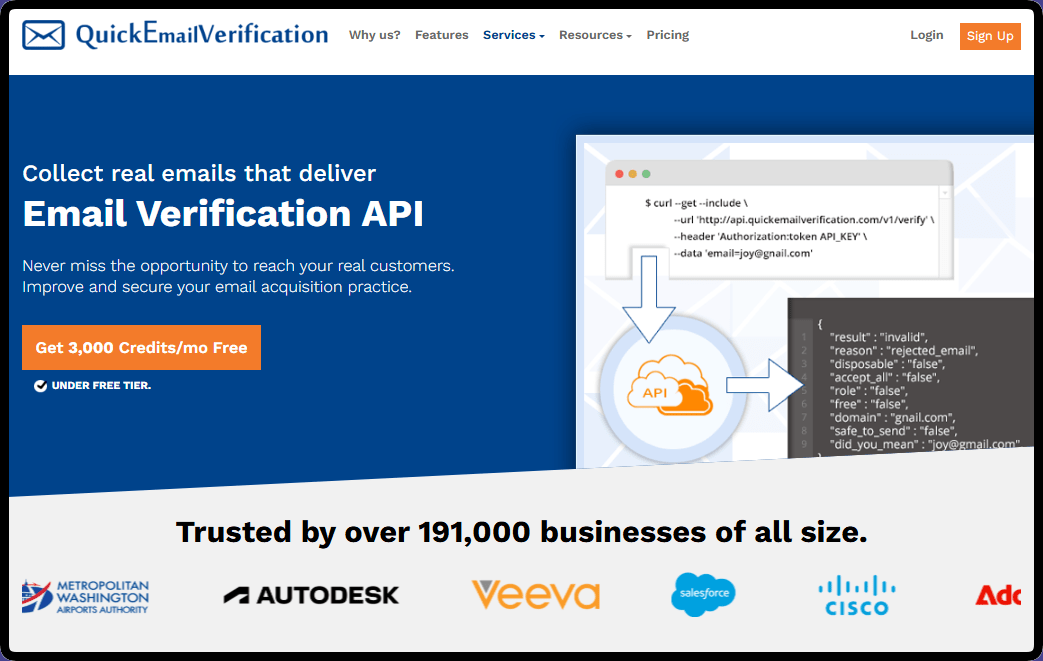Click the Autodesk logo

point(311,595)
